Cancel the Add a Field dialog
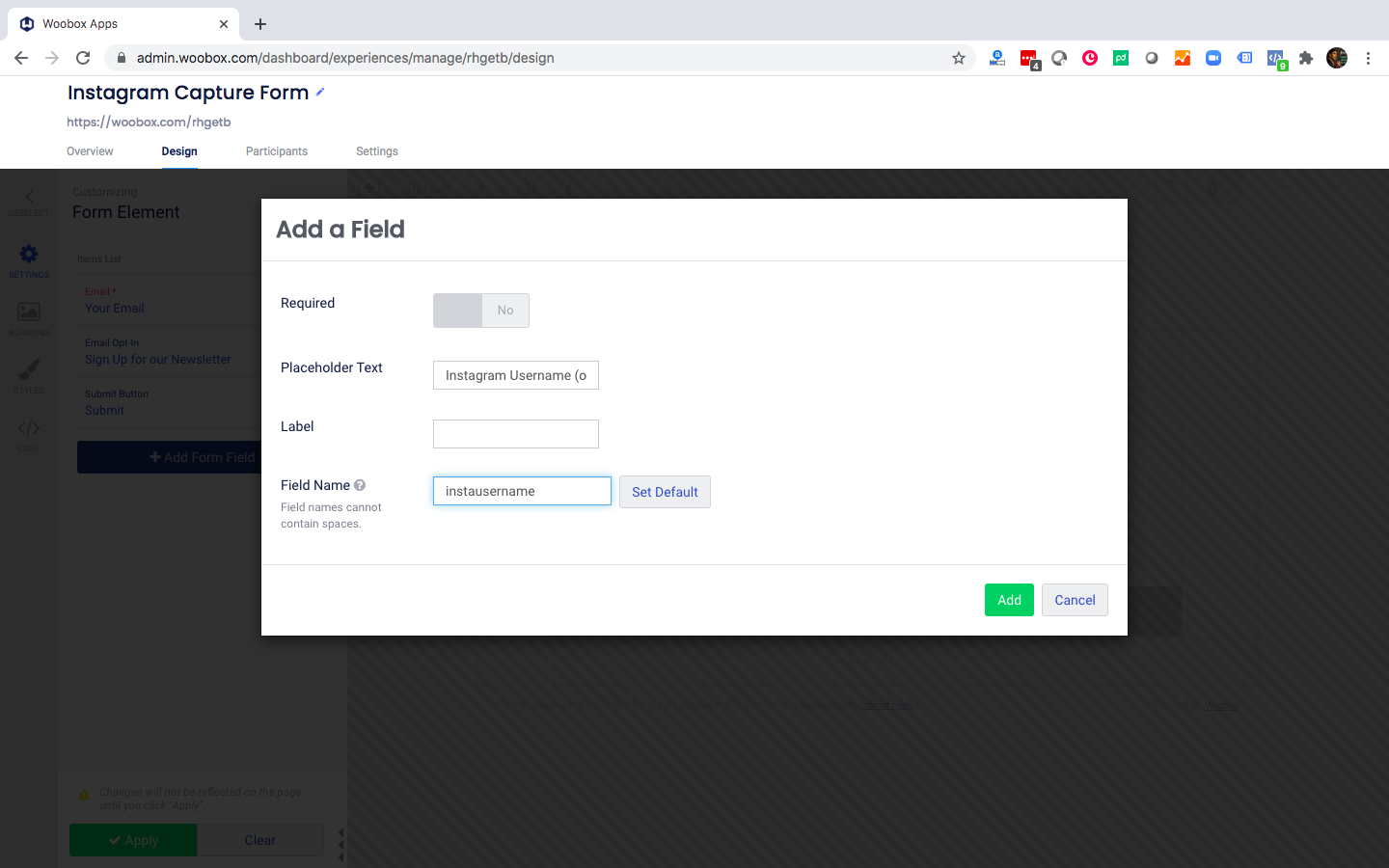1389x868 pixels. (1075, 600)
